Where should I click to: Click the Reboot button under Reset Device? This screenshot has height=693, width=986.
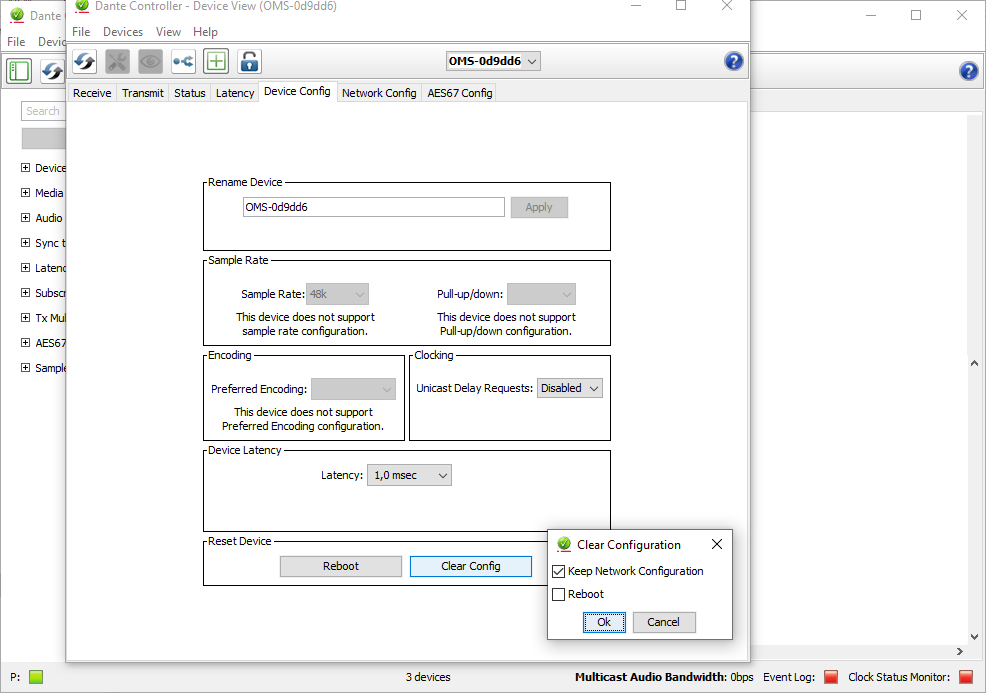tap(340, 566)
